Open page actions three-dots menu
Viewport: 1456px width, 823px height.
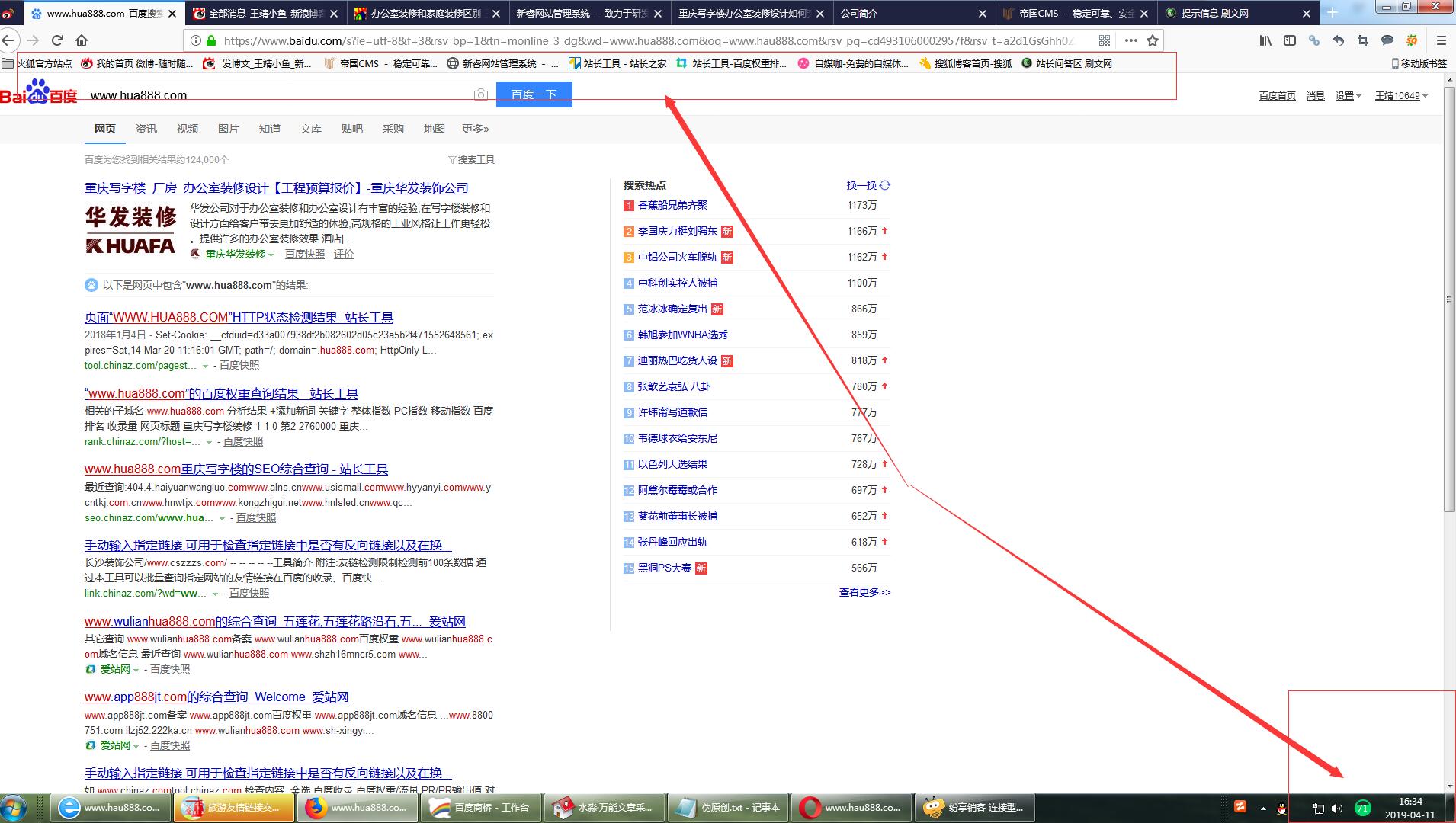[x=1130, y=40]
